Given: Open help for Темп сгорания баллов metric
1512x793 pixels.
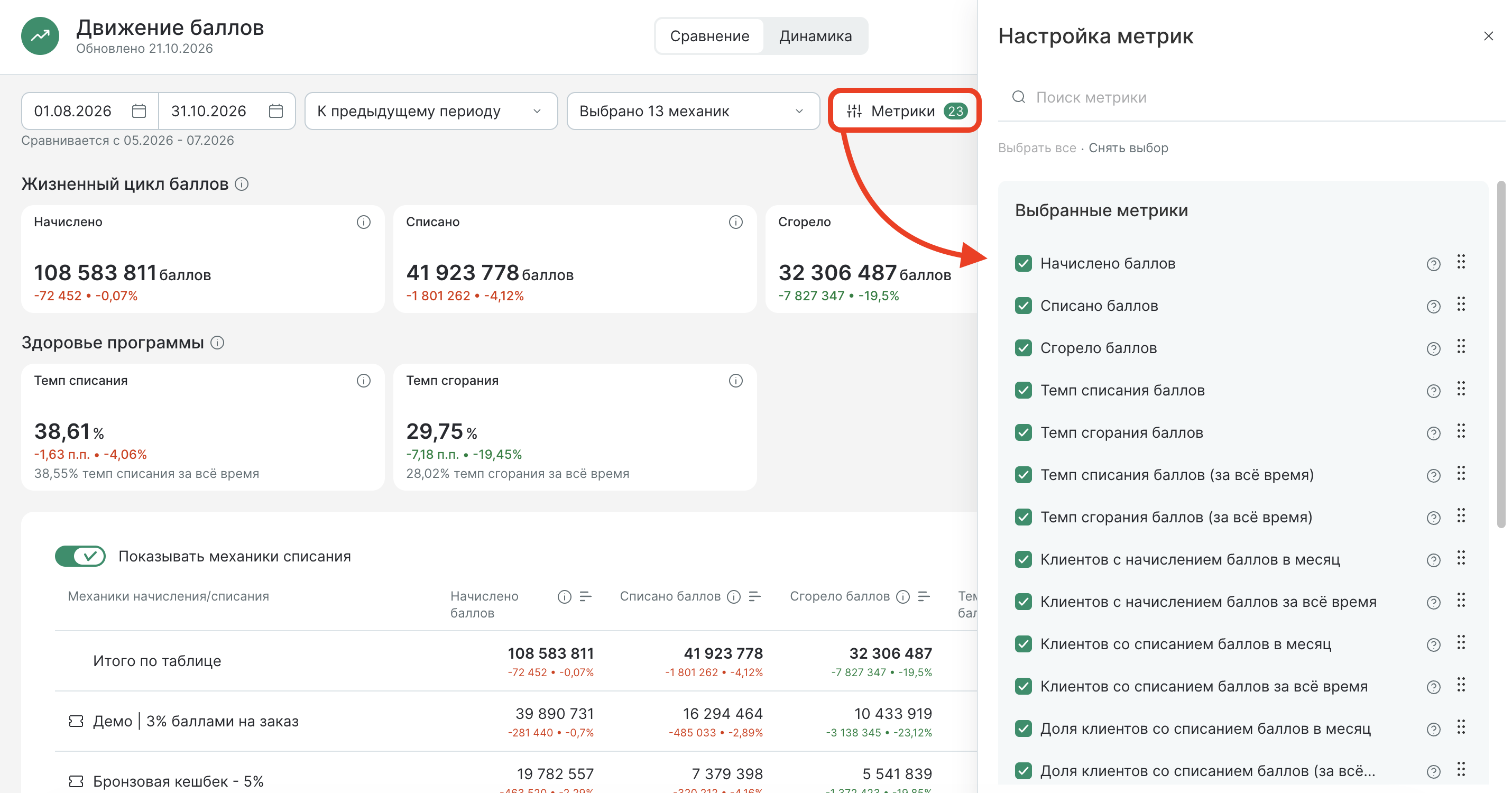Looking at the screenshot, I should pos(1433,433).
